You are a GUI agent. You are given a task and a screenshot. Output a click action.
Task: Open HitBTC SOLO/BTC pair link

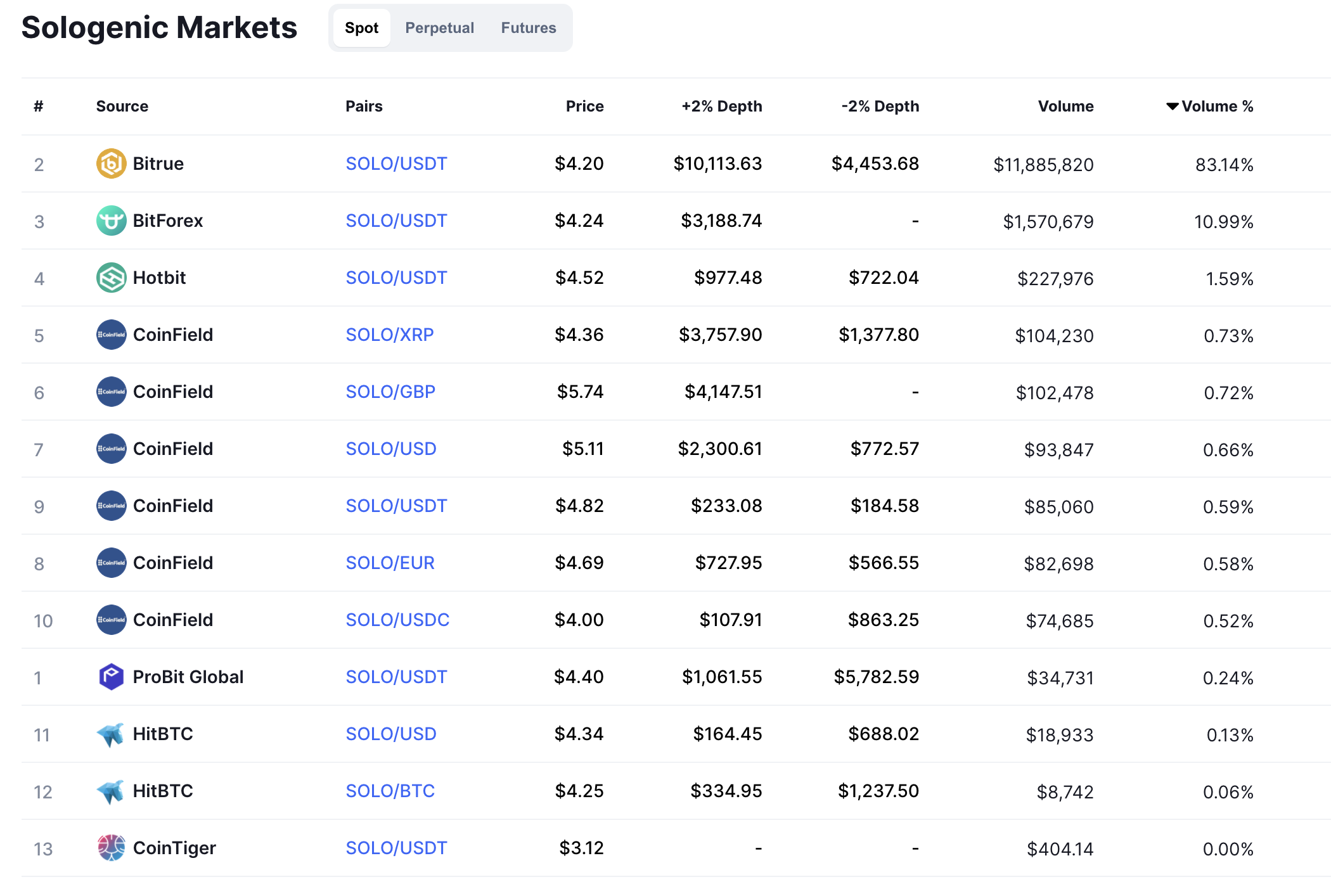coord(390,791)
